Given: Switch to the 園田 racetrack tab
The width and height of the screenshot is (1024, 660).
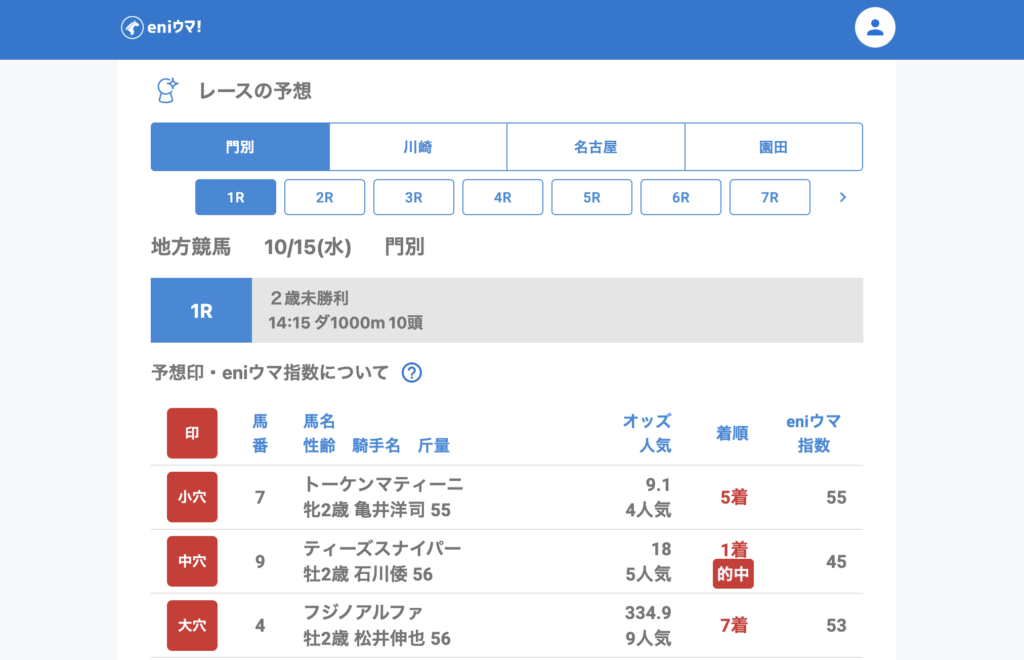Looking at the screenshot, I should point(773,147).
